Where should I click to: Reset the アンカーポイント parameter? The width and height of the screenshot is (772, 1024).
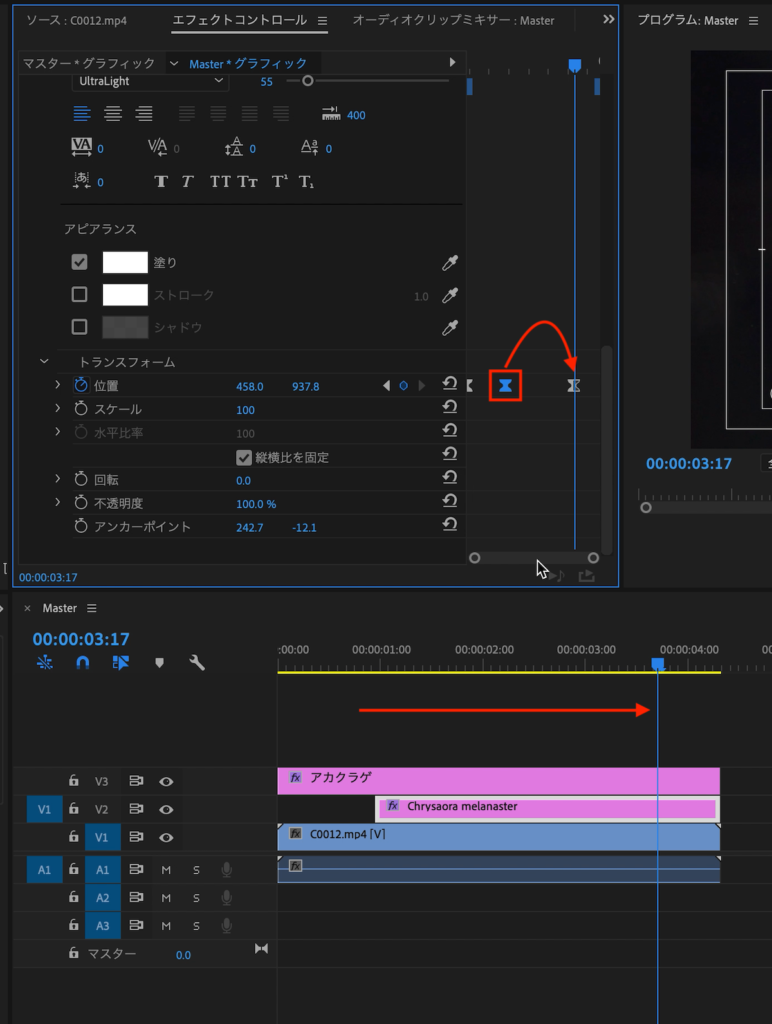(449, 524)
